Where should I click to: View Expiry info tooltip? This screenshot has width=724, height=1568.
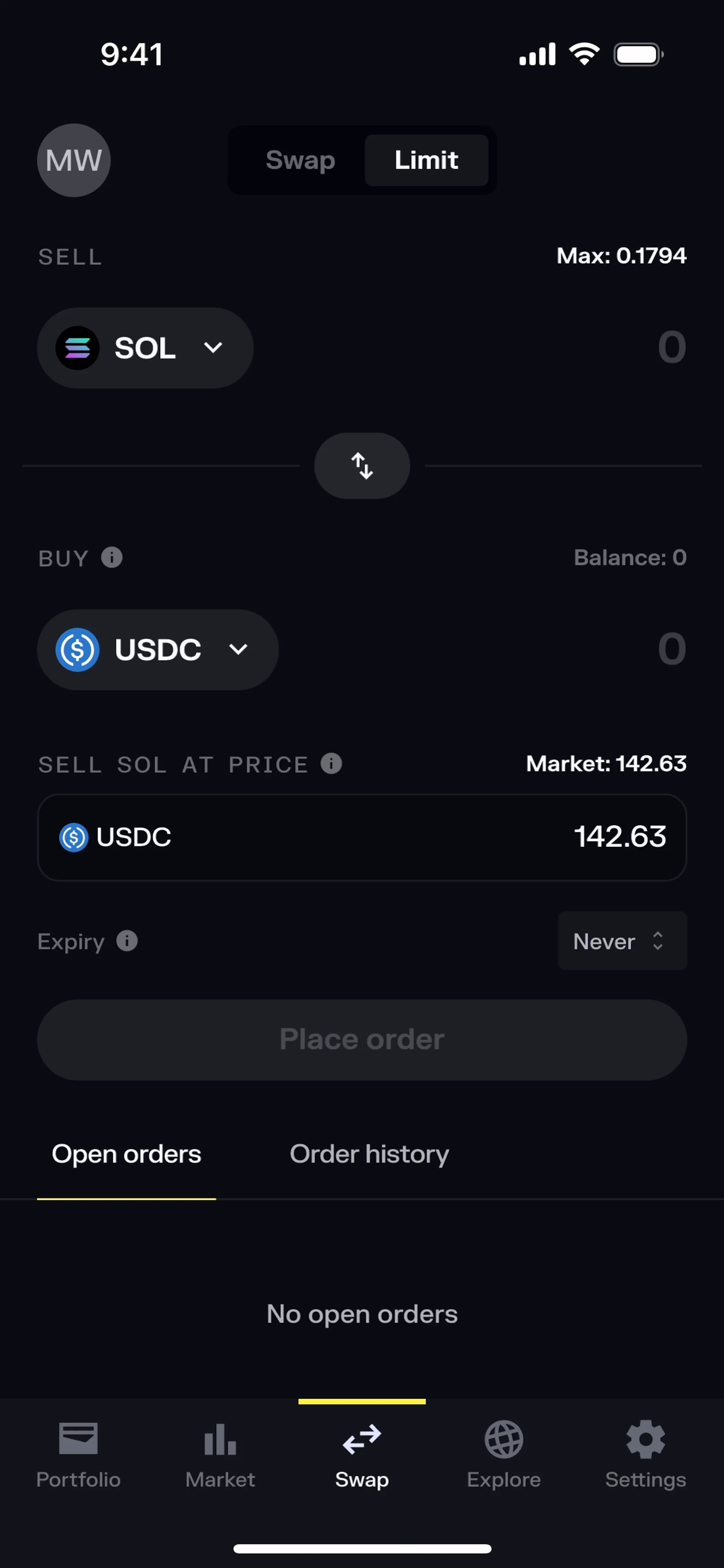coord(127,941)
